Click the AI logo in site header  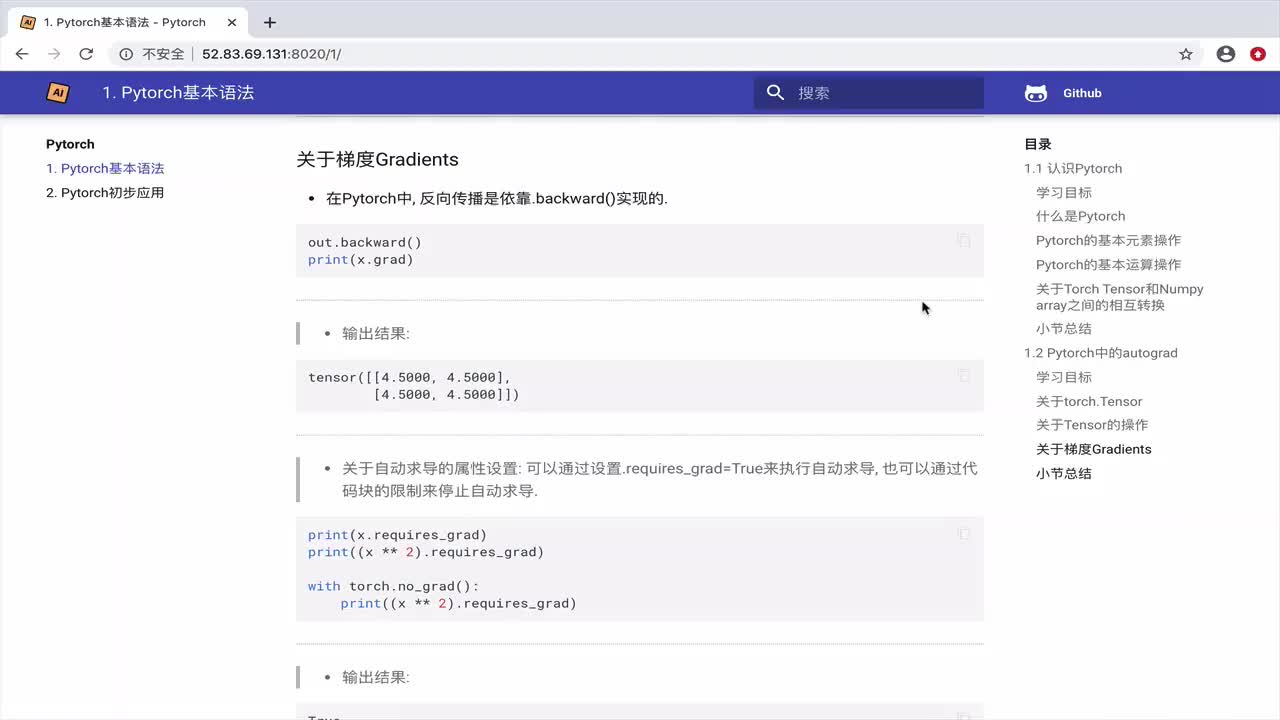click(58, 92)
